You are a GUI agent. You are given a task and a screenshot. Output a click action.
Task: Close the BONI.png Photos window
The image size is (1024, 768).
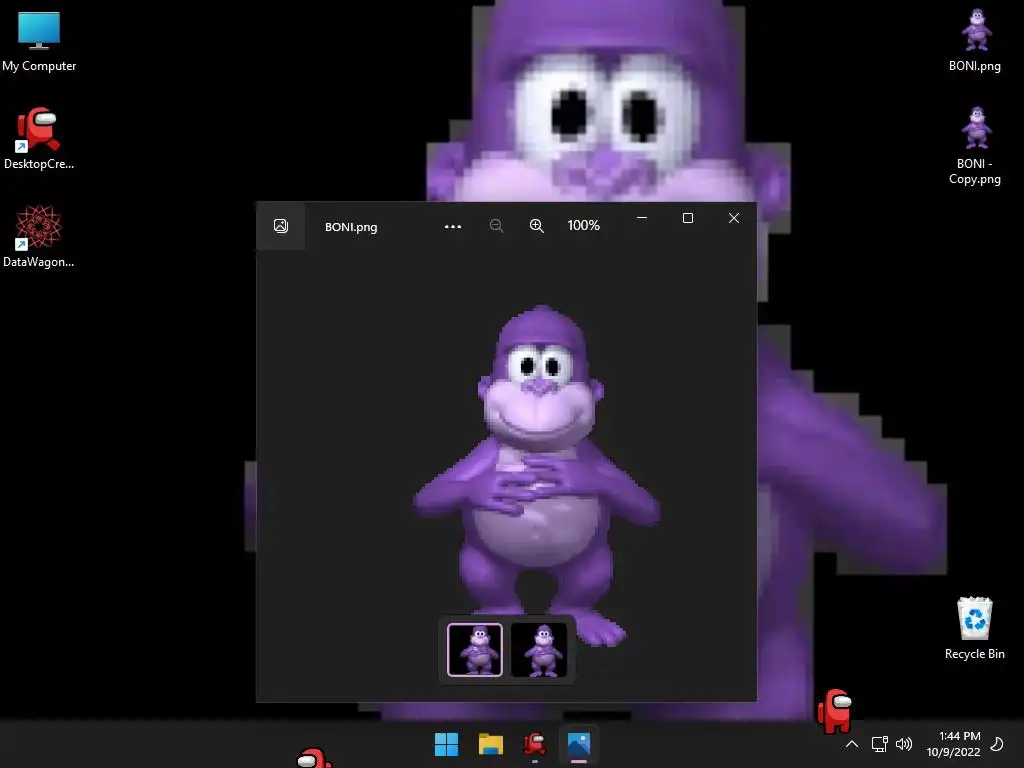coord(734,218)
